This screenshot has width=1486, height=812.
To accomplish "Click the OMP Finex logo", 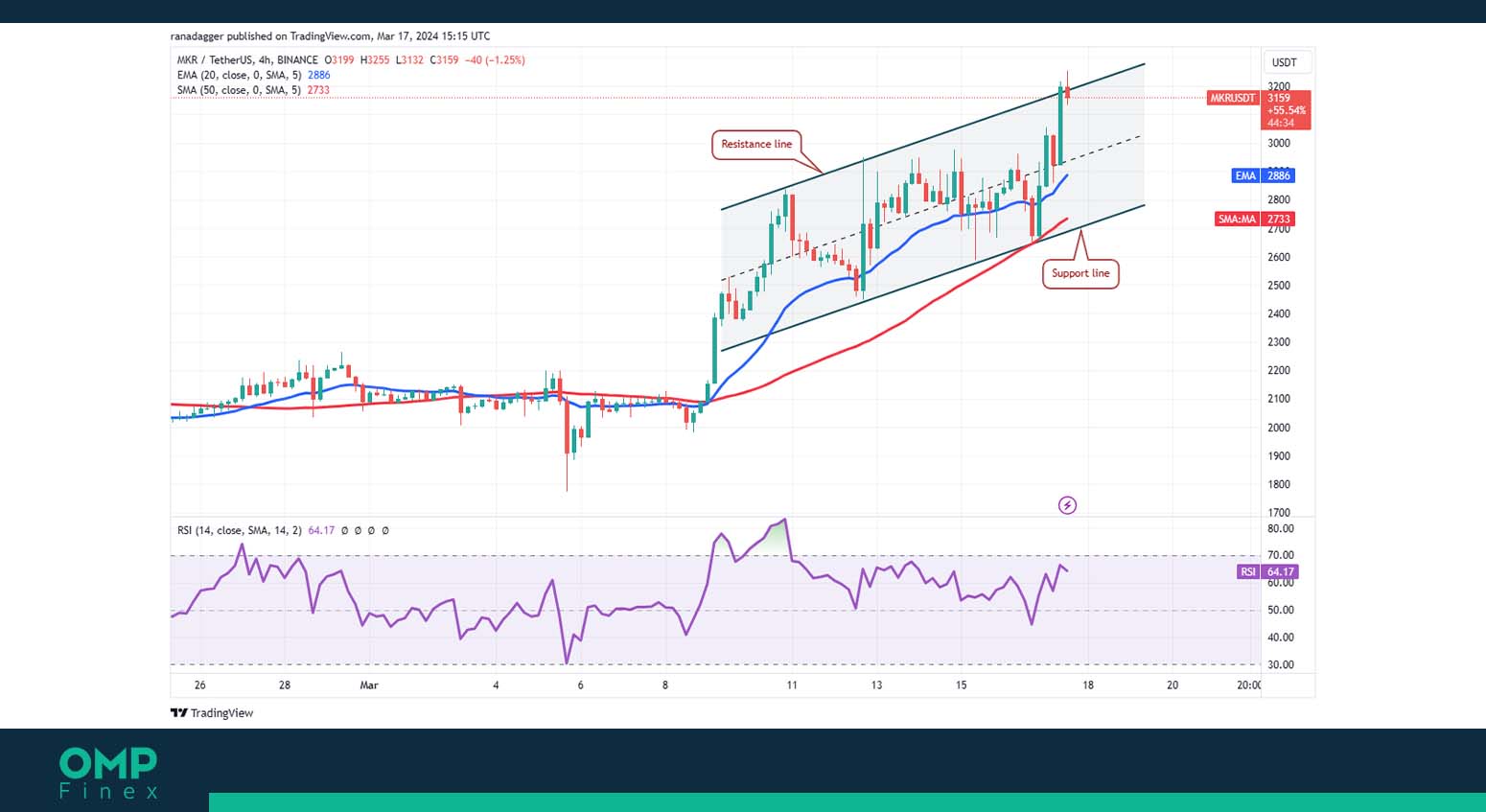I will [108, 773].
